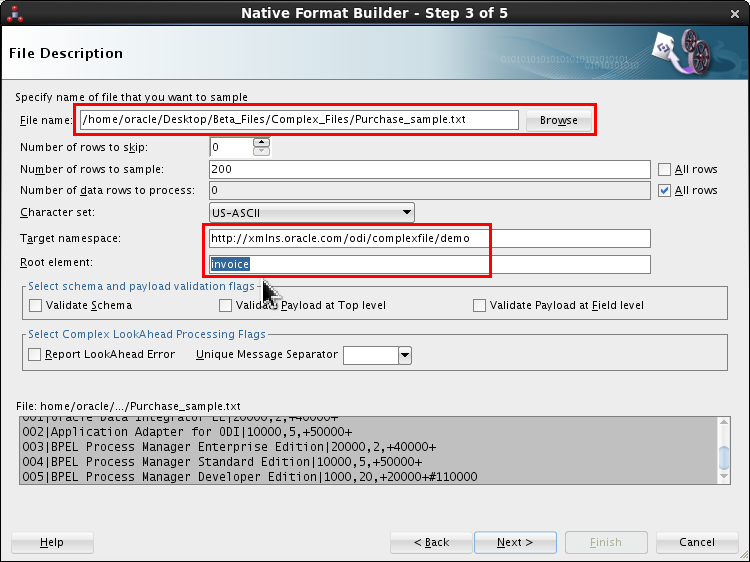Go back with the Back button

point(431,542)
